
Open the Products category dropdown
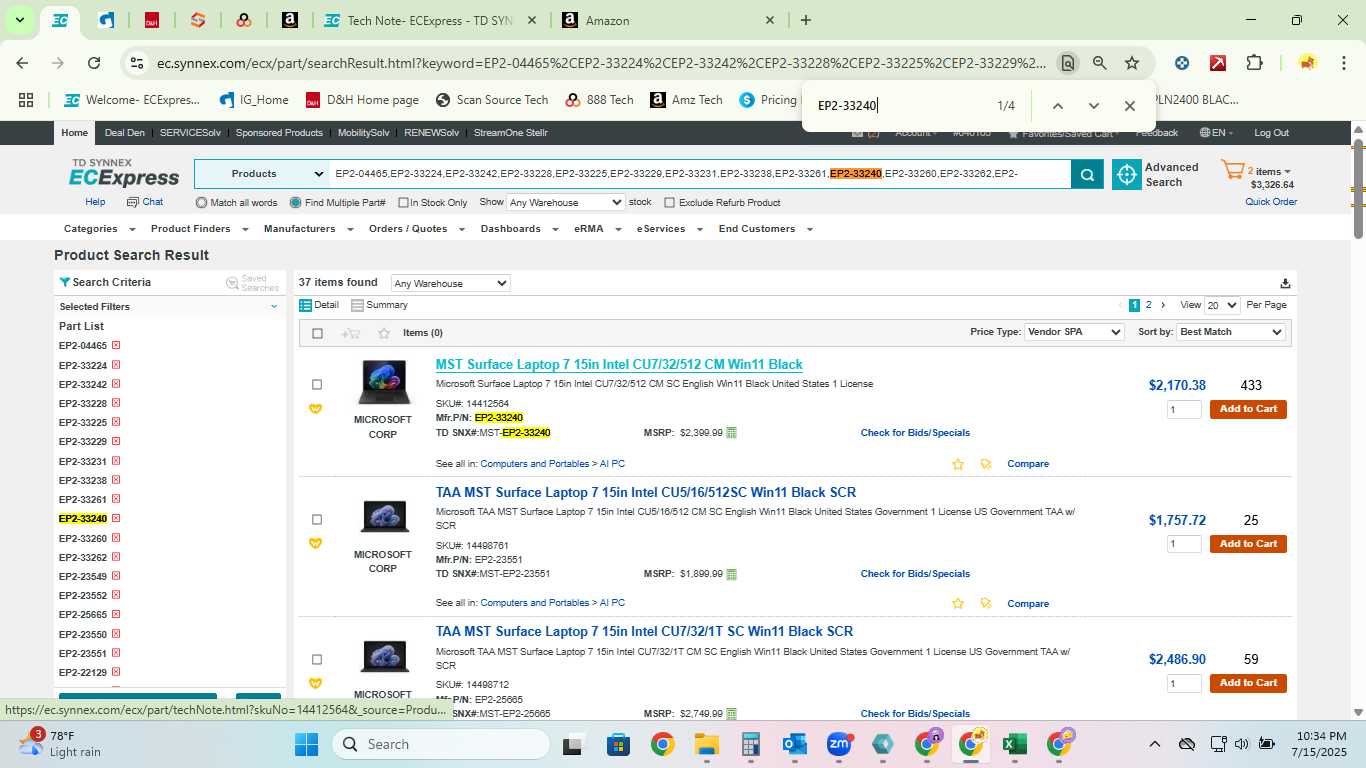(x=262, y=174)
